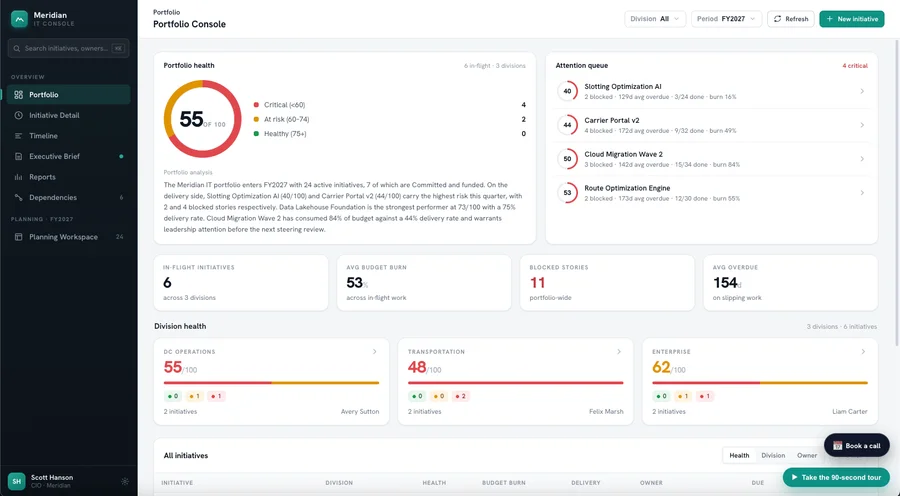The height and width of the screenshot is (496, 900).
Task: Toggle theme with the sun icon
Action: [125, 481]
